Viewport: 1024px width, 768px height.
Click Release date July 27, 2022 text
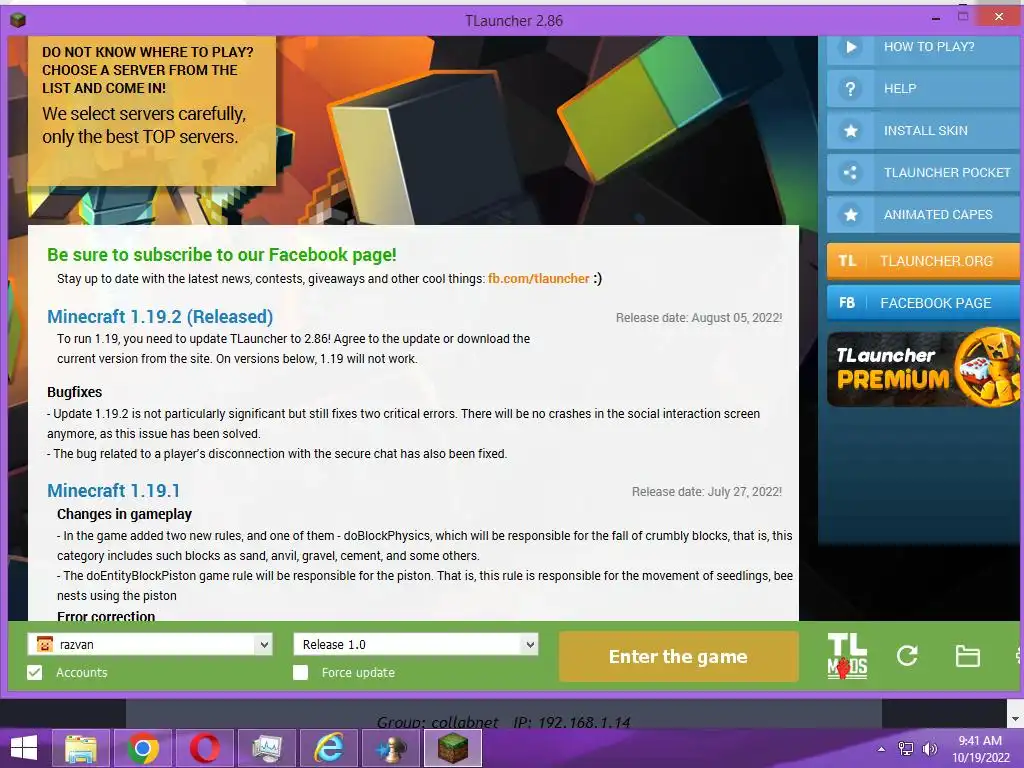[x=707, y=492]
